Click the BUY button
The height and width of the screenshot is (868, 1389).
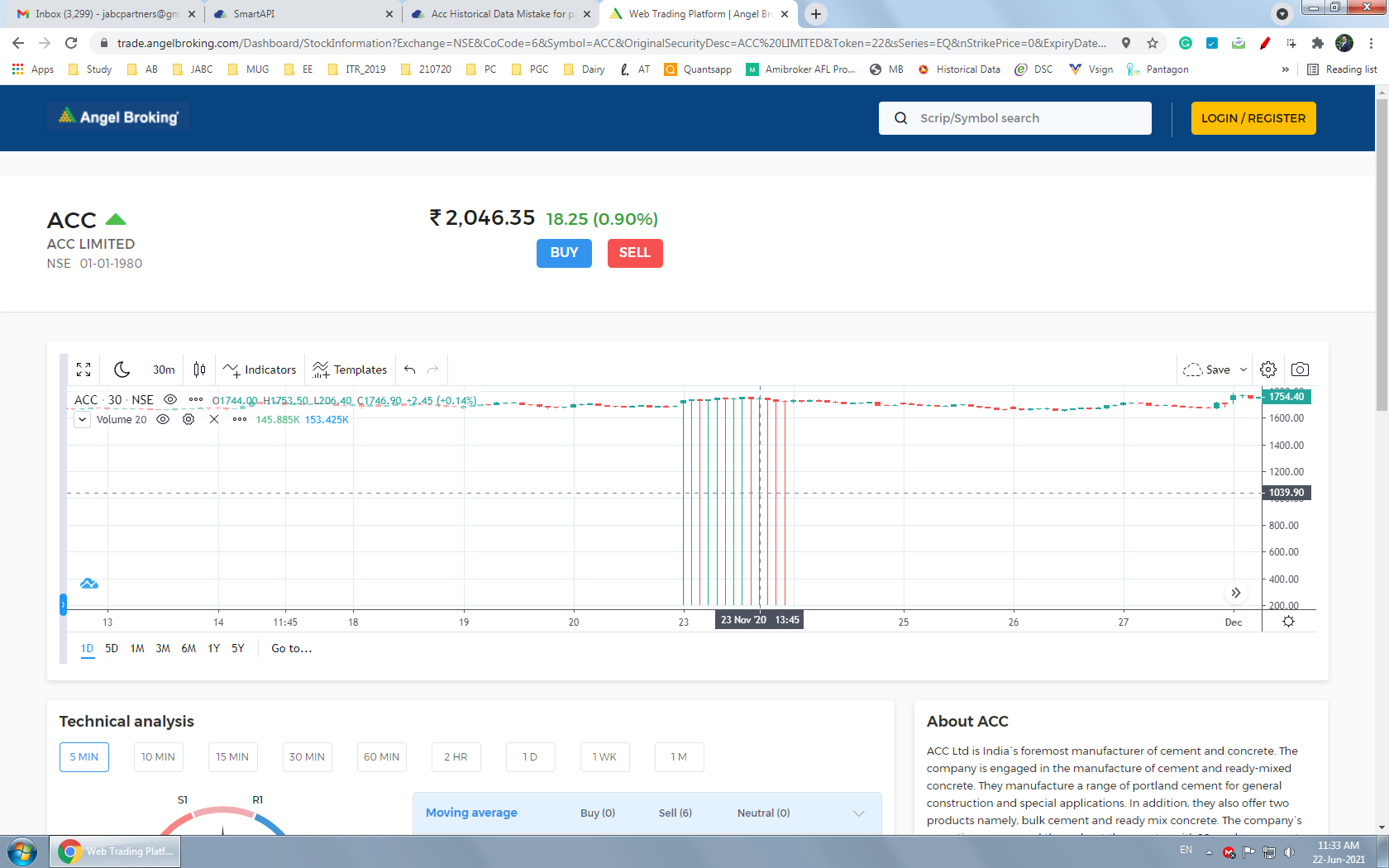(x=564, y=253)
